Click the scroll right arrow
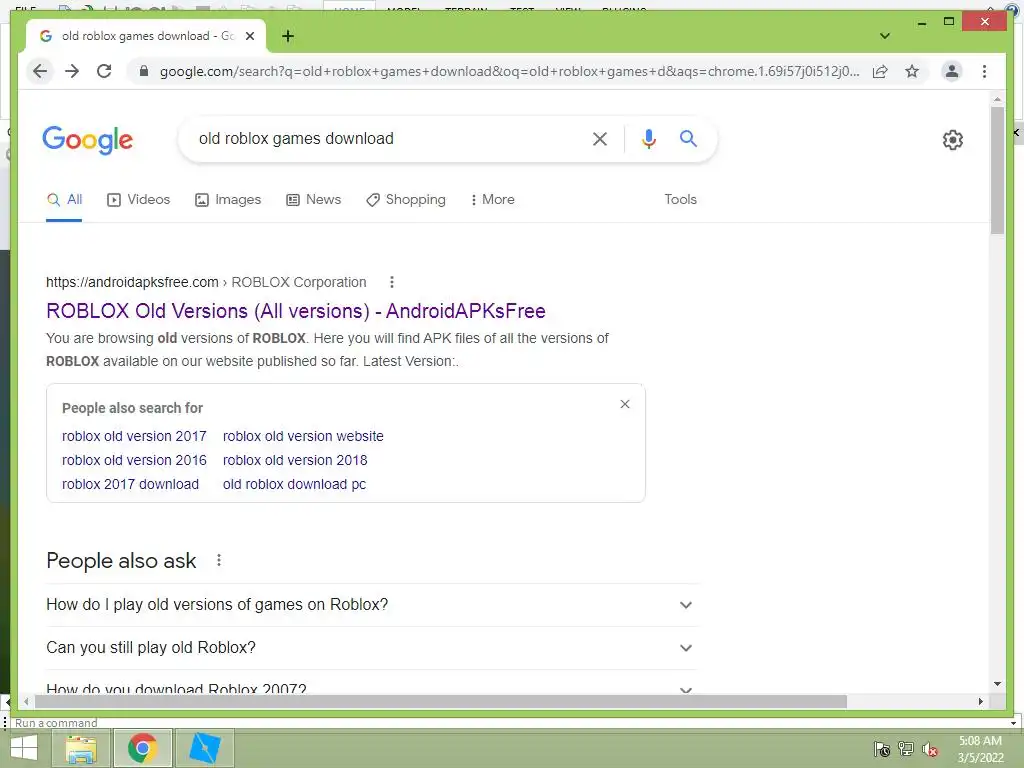1024x768 pixels. tap(980, 701)
